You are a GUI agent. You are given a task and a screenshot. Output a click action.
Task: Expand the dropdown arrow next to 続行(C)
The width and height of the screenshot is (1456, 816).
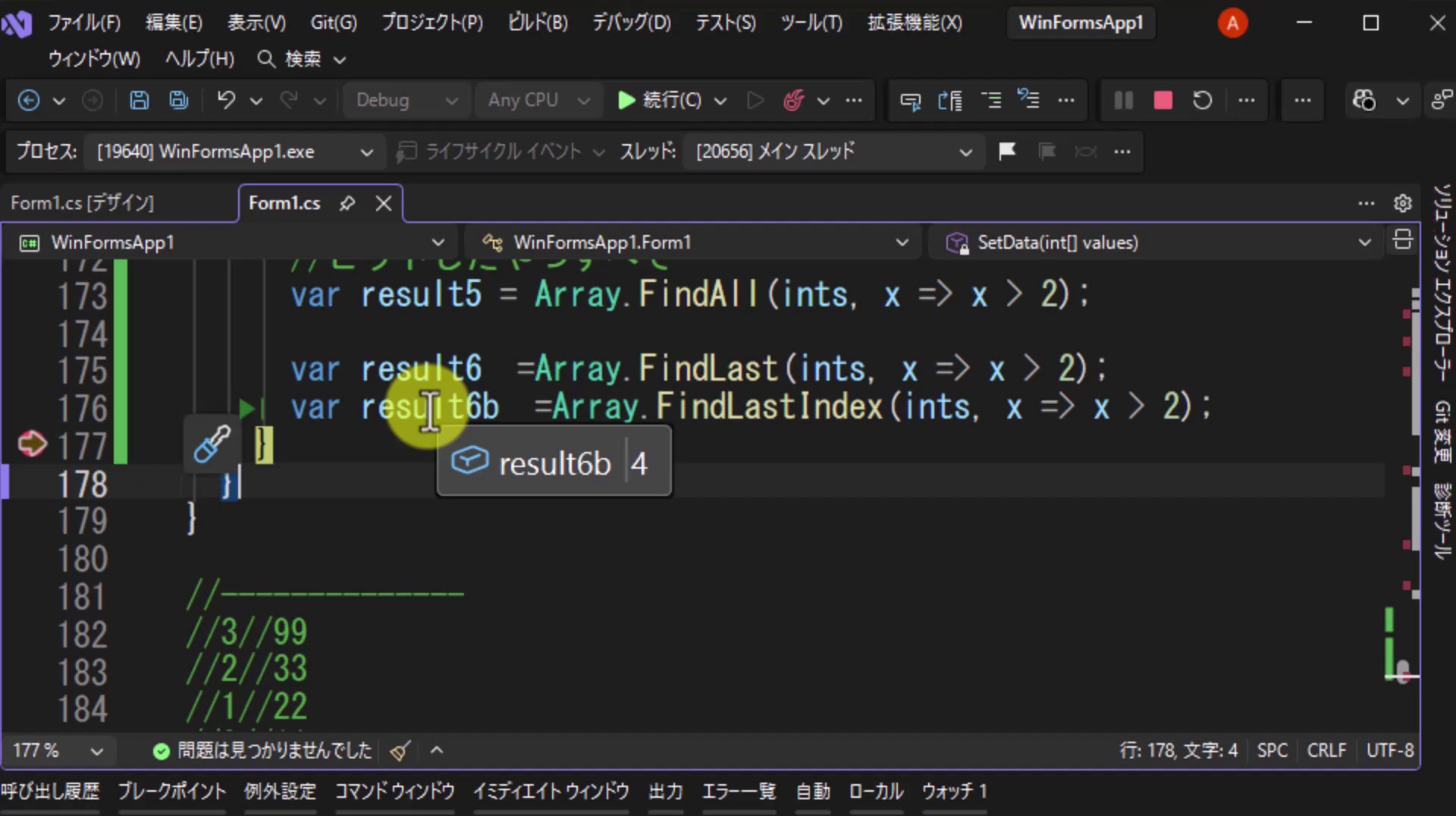click(720, 100)
